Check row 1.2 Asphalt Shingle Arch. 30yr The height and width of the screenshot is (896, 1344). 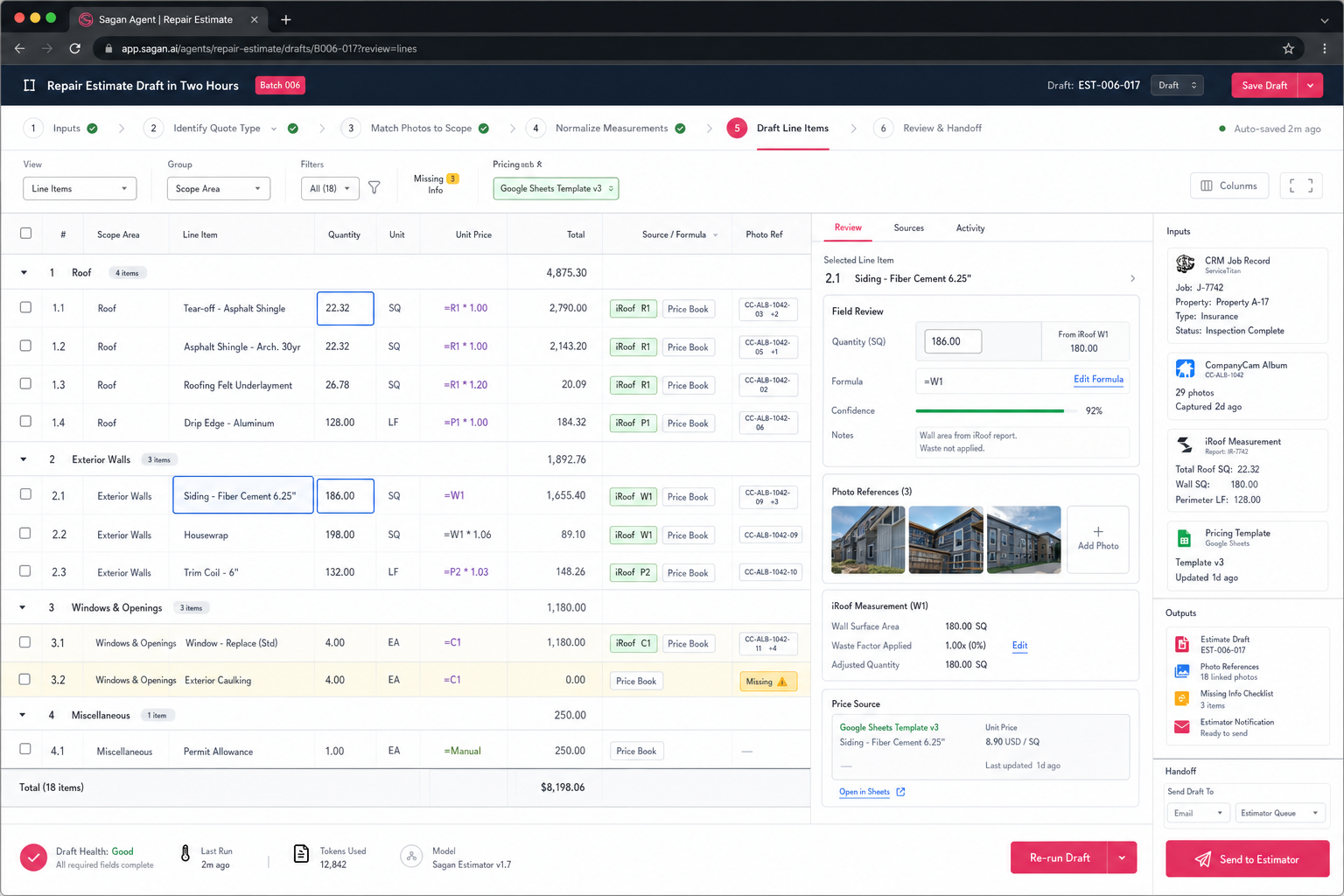coord(25,346)
